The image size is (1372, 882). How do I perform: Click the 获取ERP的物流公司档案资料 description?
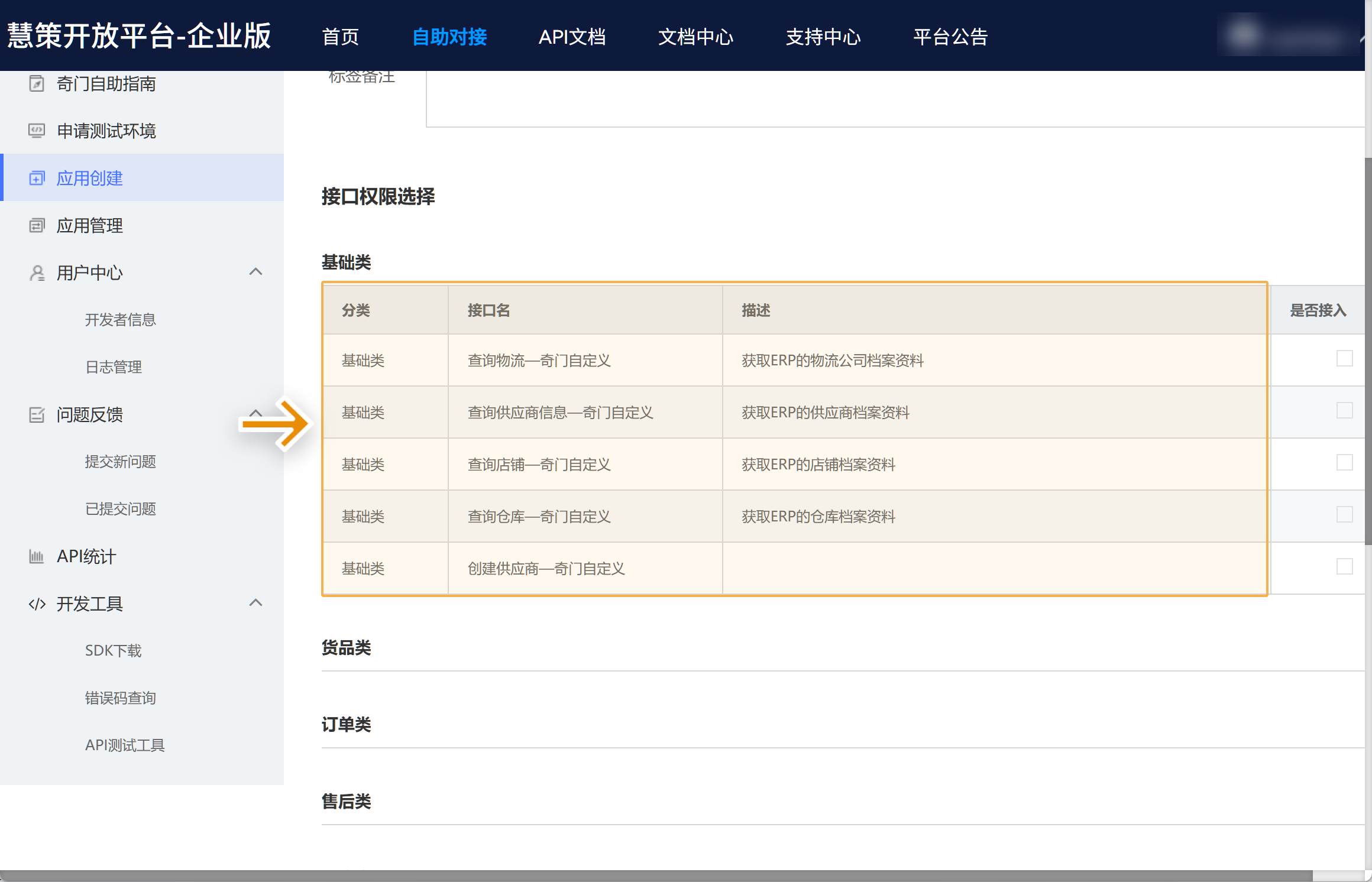pyautogui.click(x=833, y=361)
